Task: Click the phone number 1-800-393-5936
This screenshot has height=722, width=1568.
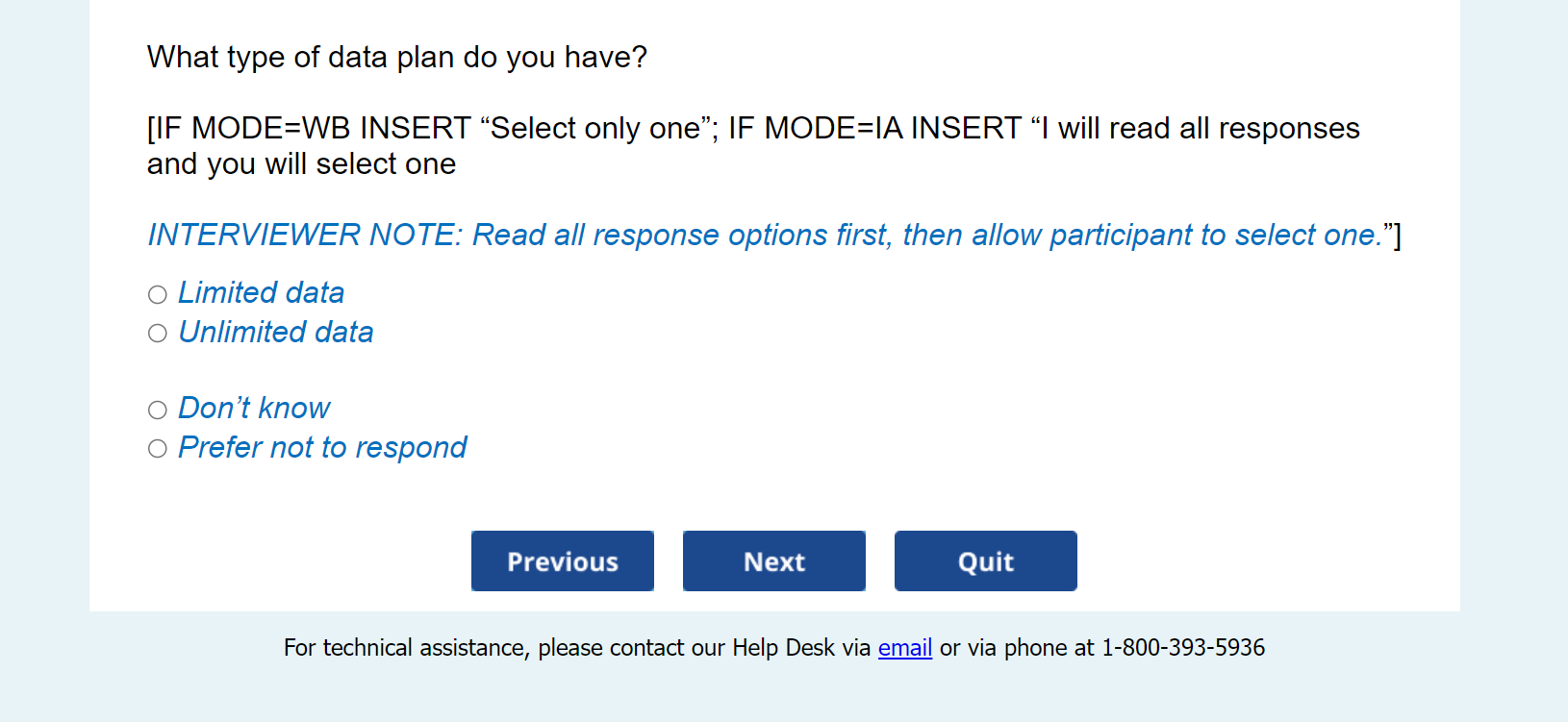Action: pos(1182,648)
